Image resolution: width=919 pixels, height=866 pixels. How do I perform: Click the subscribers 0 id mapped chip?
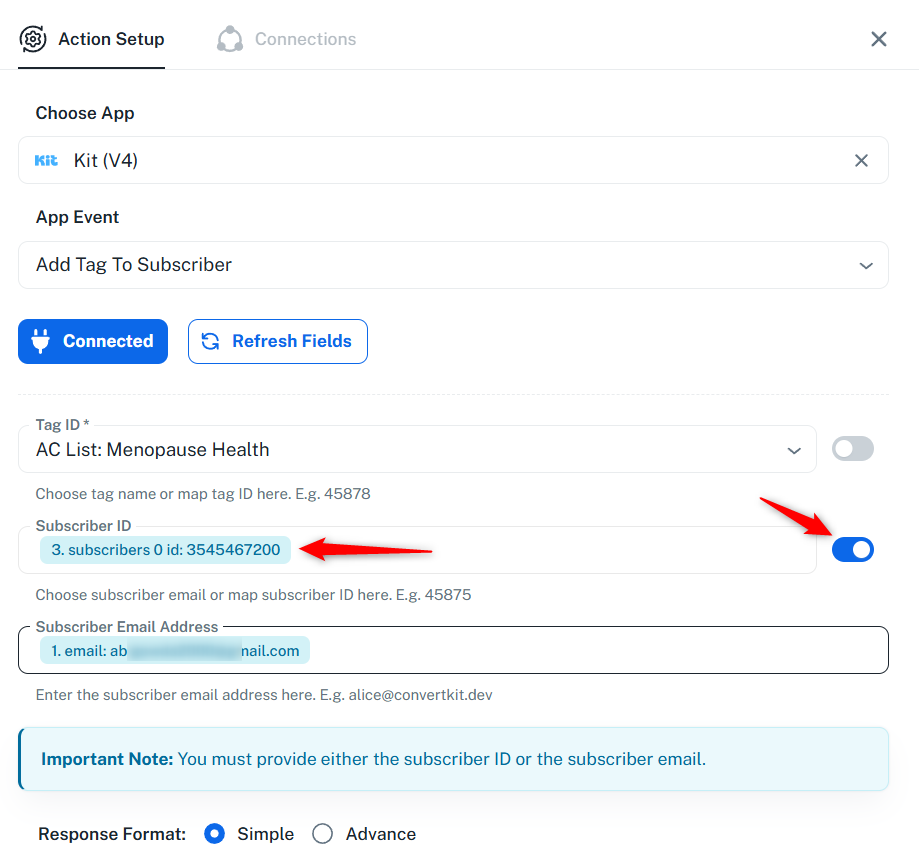point(165,550)
